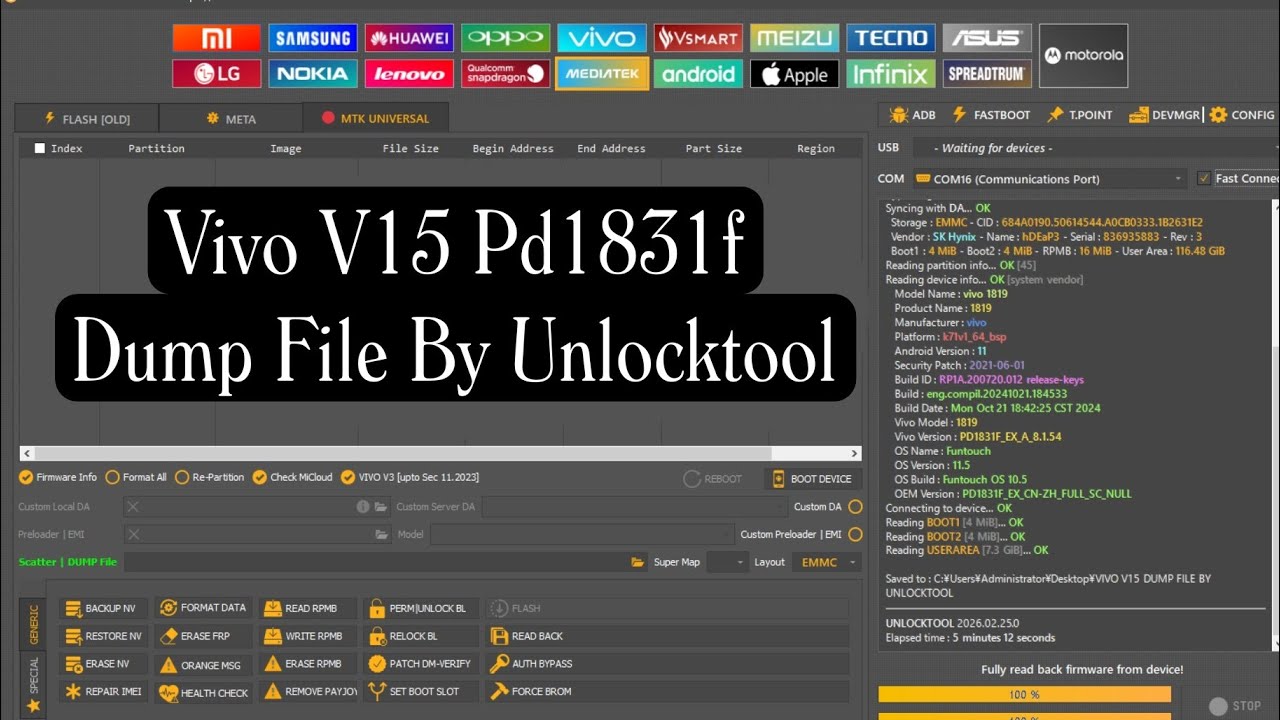Switch to the META tab
The height and width of the screenshot is (720, 1280).
tap(231, 119)
